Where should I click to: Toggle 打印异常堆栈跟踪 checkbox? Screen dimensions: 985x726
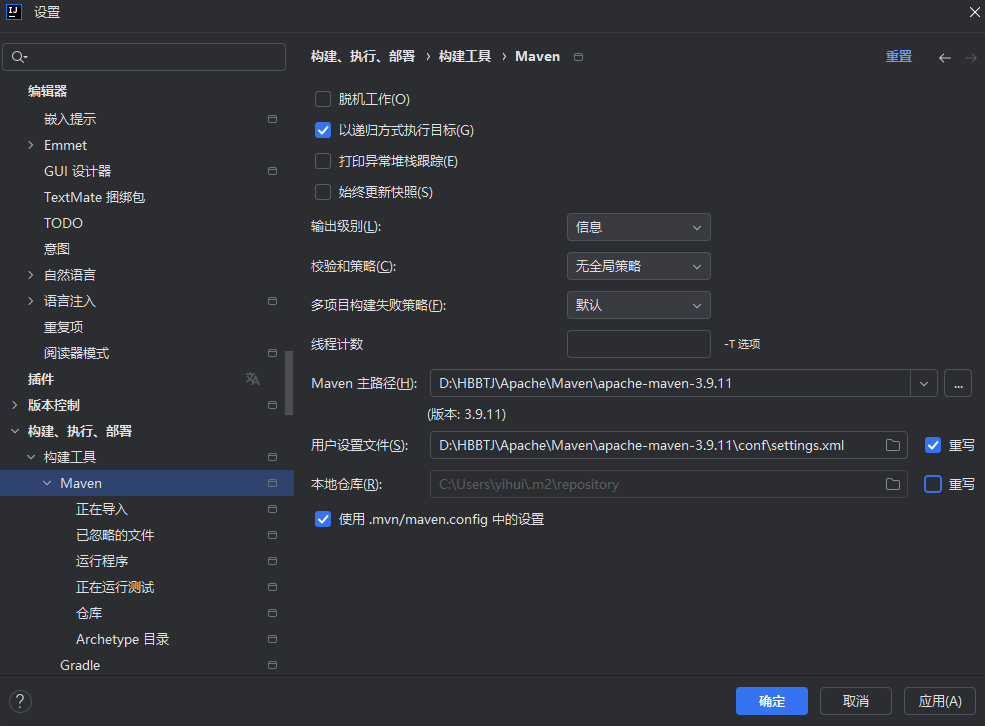tap(323, 161)
